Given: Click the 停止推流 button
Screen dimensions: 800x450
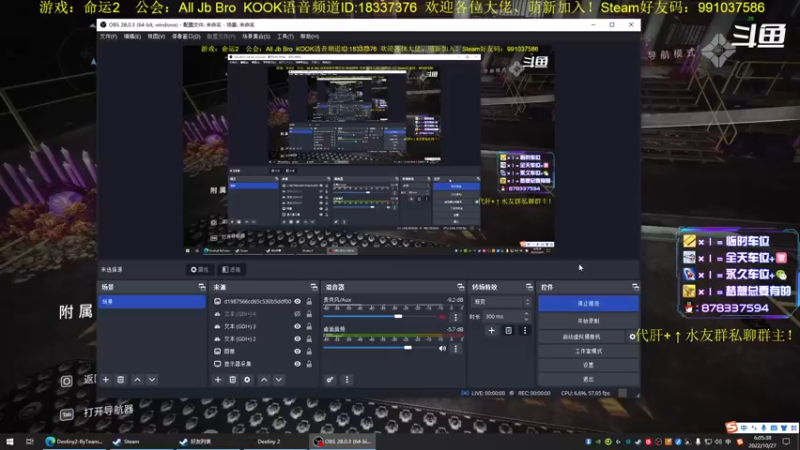Looking at the screenshot, I should point(588,303).
